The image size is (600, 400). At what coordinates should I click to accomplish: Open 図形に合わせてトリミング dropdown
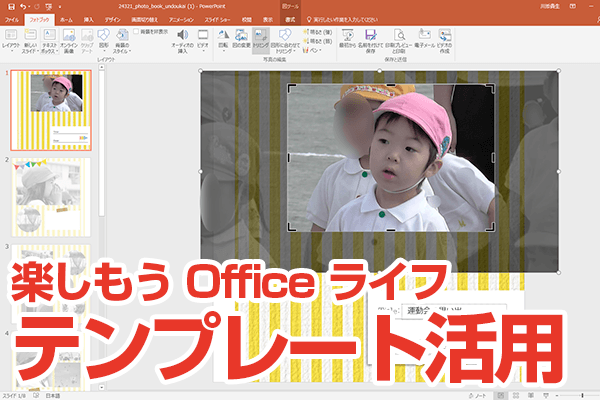click(285, 41)
